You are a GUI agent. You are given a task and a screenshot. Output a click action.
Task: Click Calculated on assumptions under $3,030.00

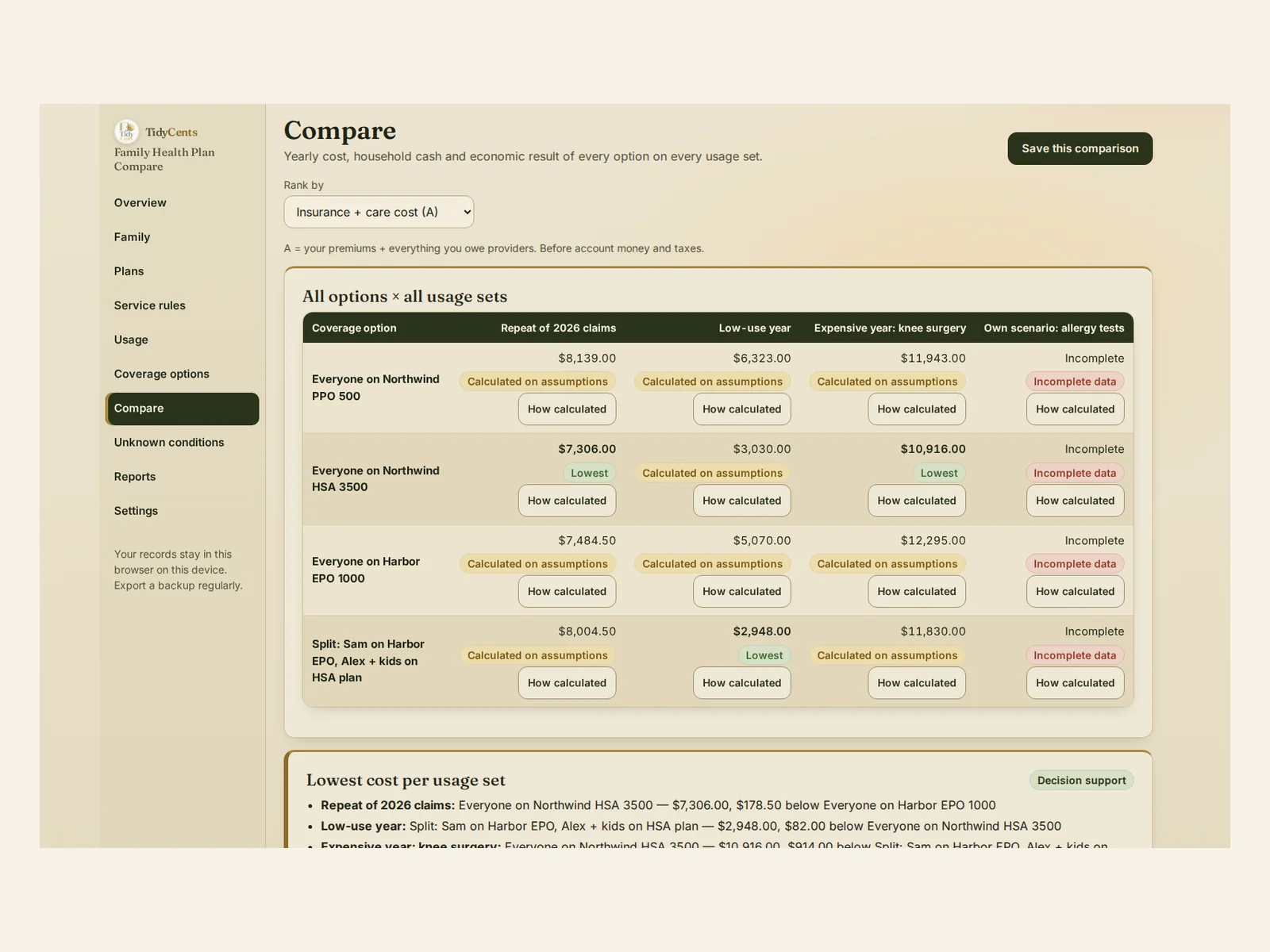[x=712, y=473]
